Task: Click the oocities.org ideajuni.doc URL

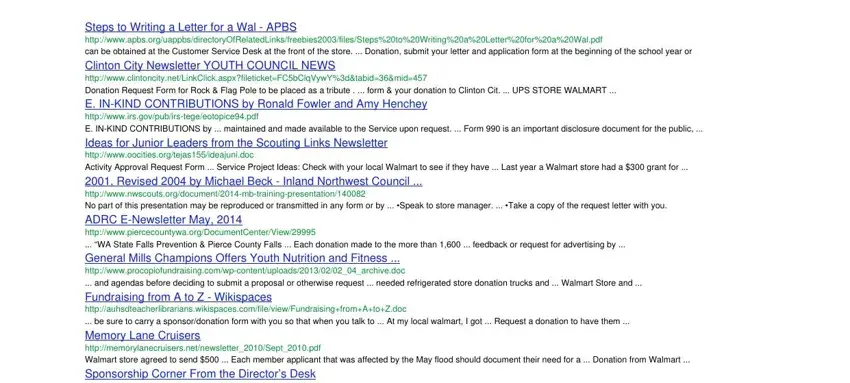Action: 169,155
